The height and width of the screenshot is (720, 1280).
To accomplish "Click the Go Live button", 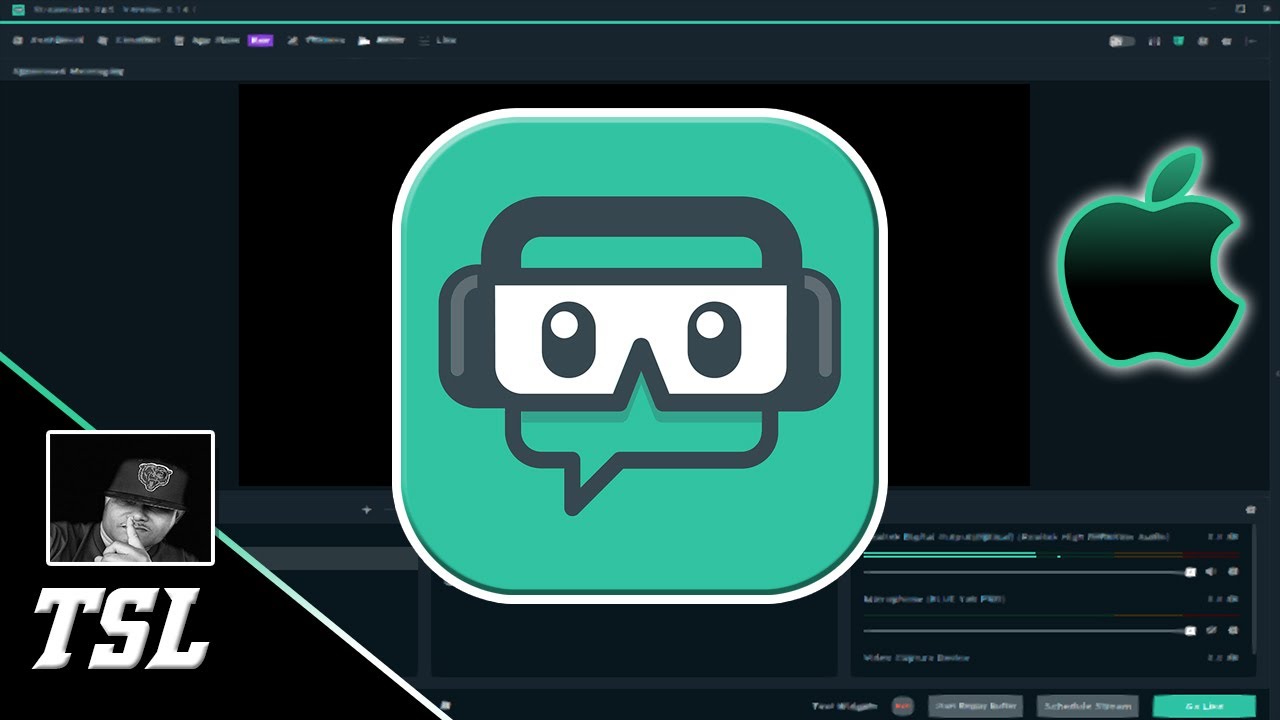I will 1204,706.
